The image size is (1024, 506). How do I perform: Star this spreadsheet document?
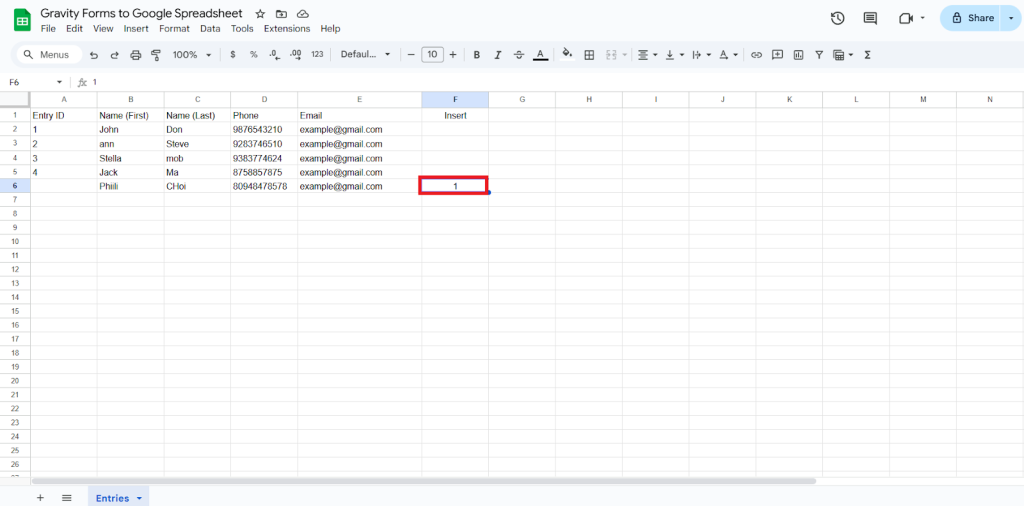click(260, 14)
